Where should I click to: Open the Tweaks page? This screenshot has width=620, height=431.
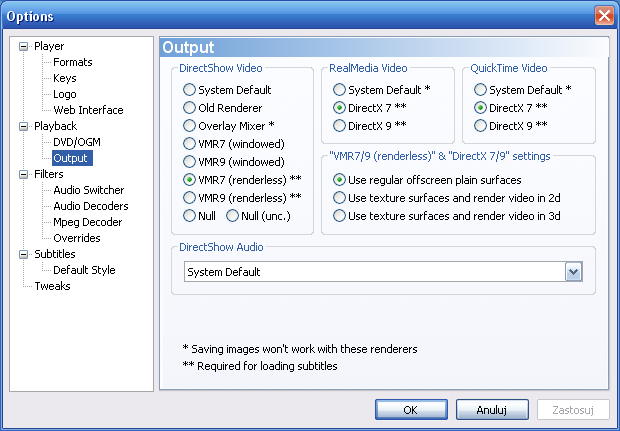(x=52, y=286)
